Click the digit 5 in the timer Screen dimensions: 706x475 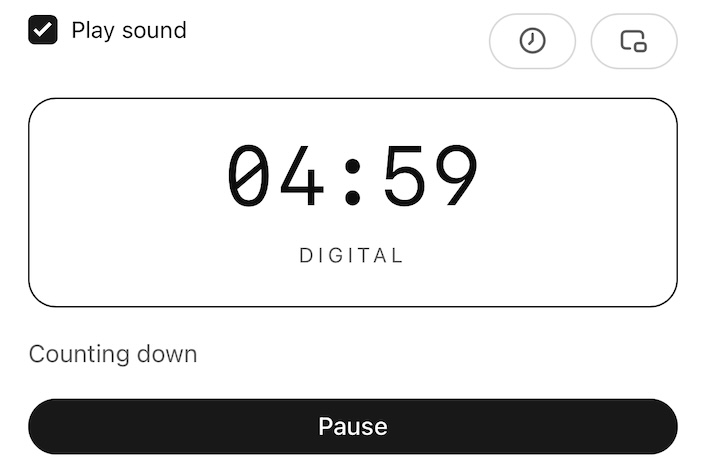(405, 177)
